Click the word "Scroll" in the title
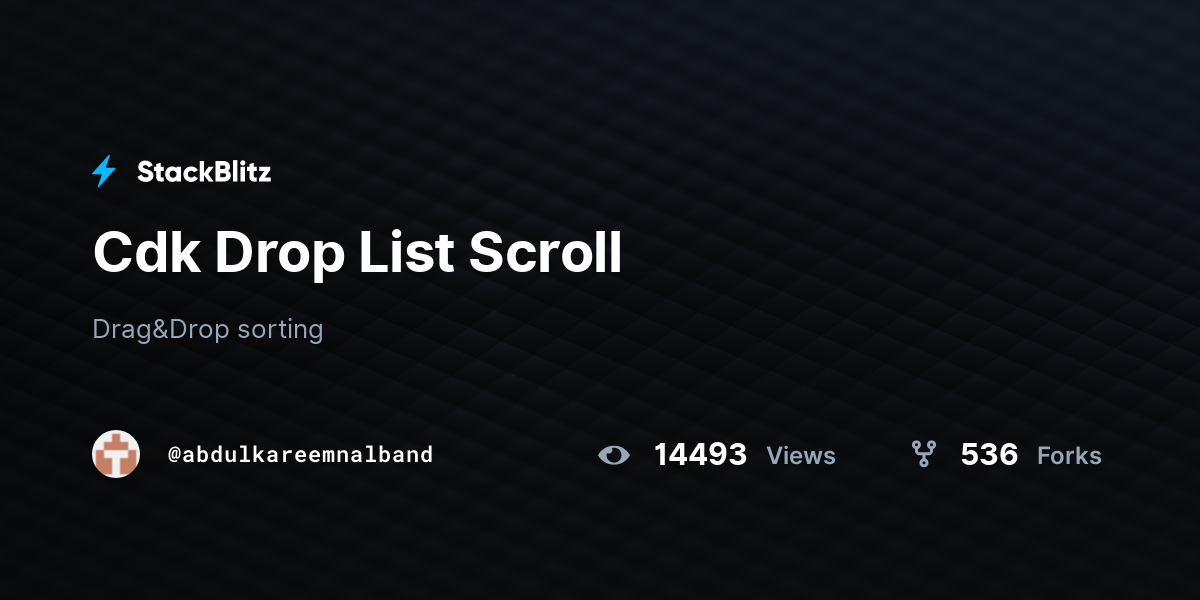Image resolution: width=1200 pixels, height=600 pixels. click(x=546, y=253)
